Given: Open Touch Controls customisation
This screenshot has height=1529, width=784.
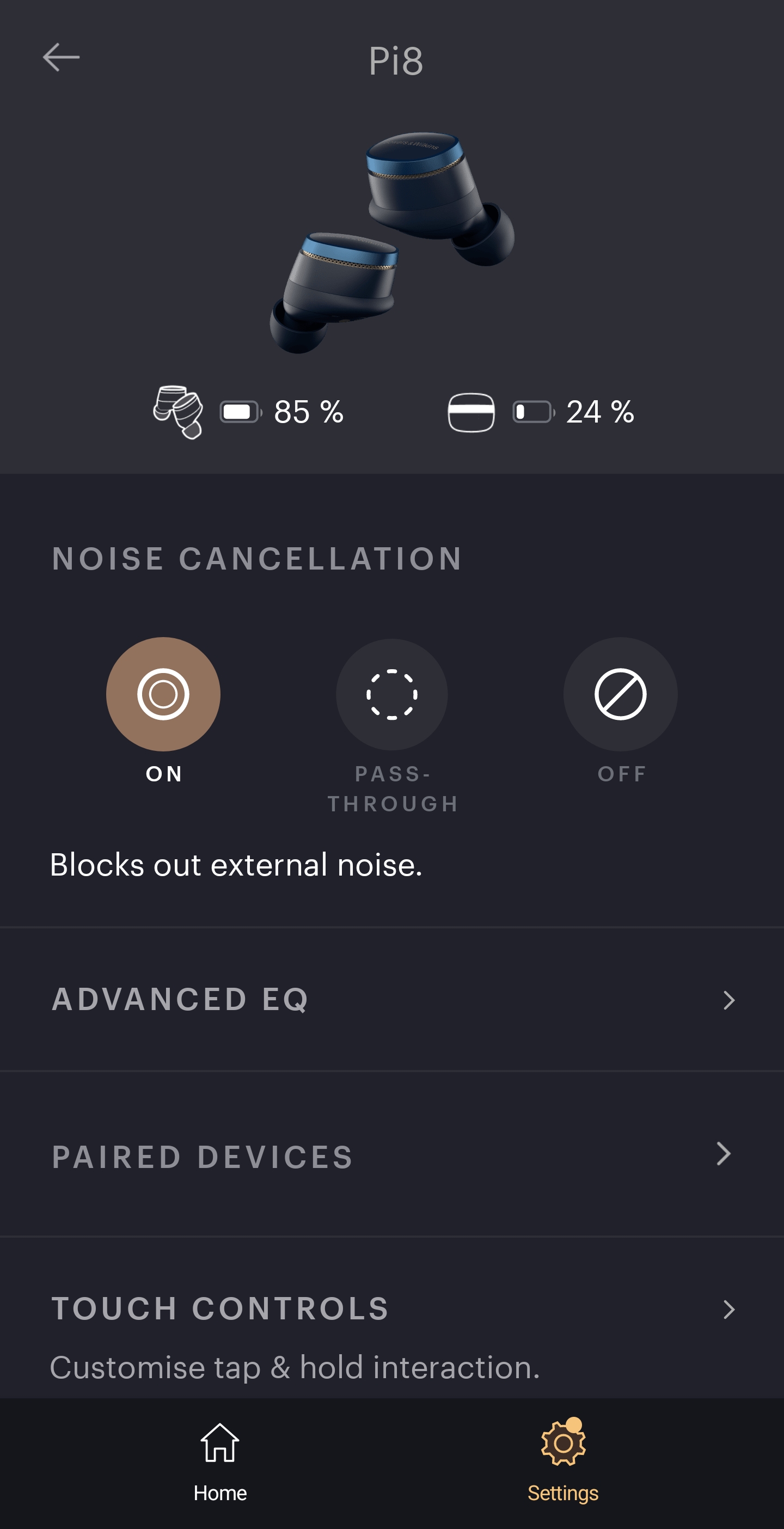Looking at the screenshot, I should click(x=220, y=1309).
